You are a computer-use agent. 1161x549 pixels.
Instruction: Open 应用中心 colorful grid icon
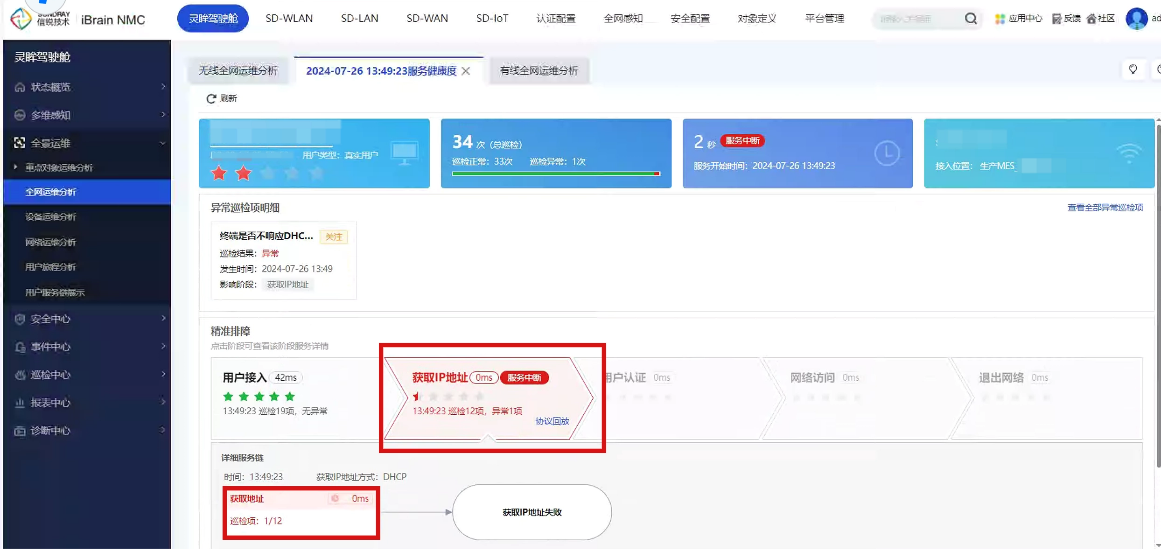1001,19
